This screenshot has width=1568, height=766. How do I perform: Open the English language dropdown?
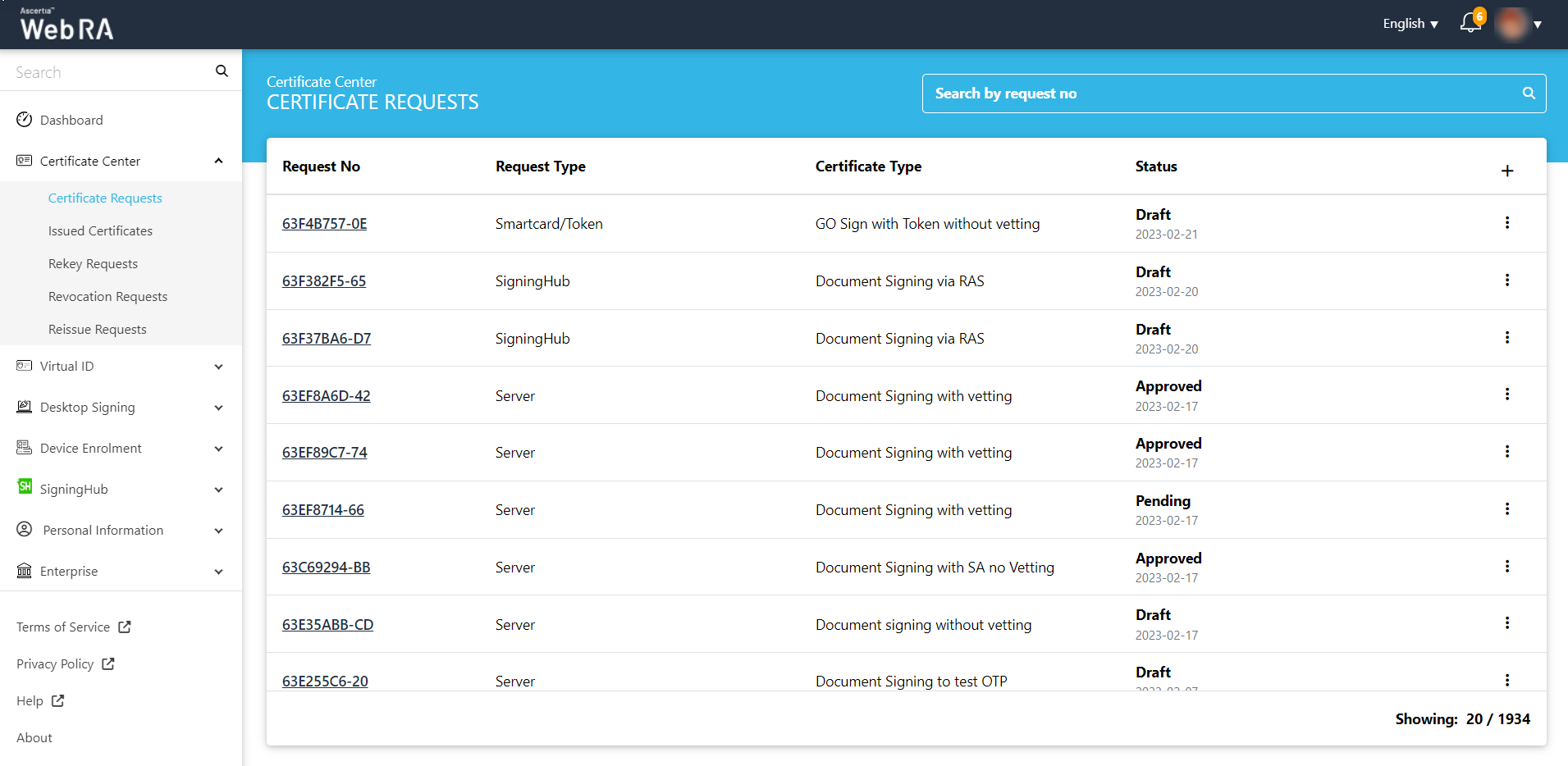[1410, 24]
